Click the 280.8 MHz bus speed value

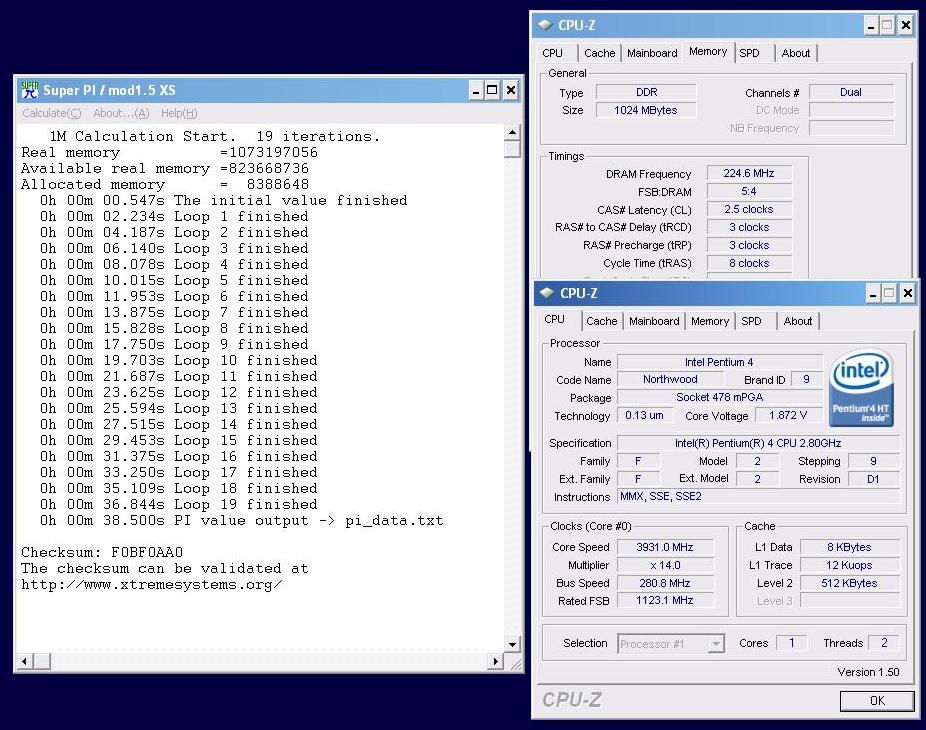pyautogui.click(x=665, y=584)
